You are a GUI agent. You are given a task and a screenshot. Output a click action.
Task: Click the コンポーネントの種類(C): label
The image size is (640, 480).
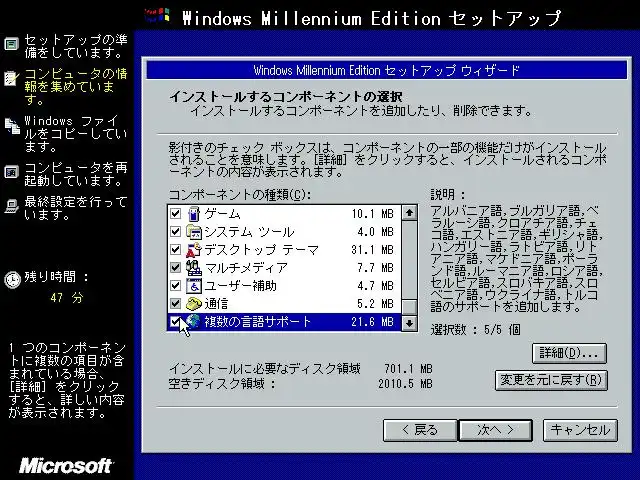pos(240,195)
